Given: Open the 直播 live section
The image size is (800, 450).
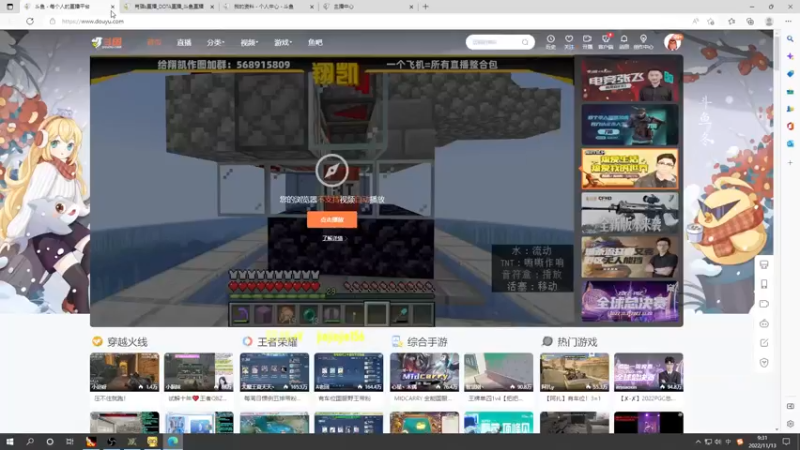Looking at the screenshot, I should tap(184, 42).
